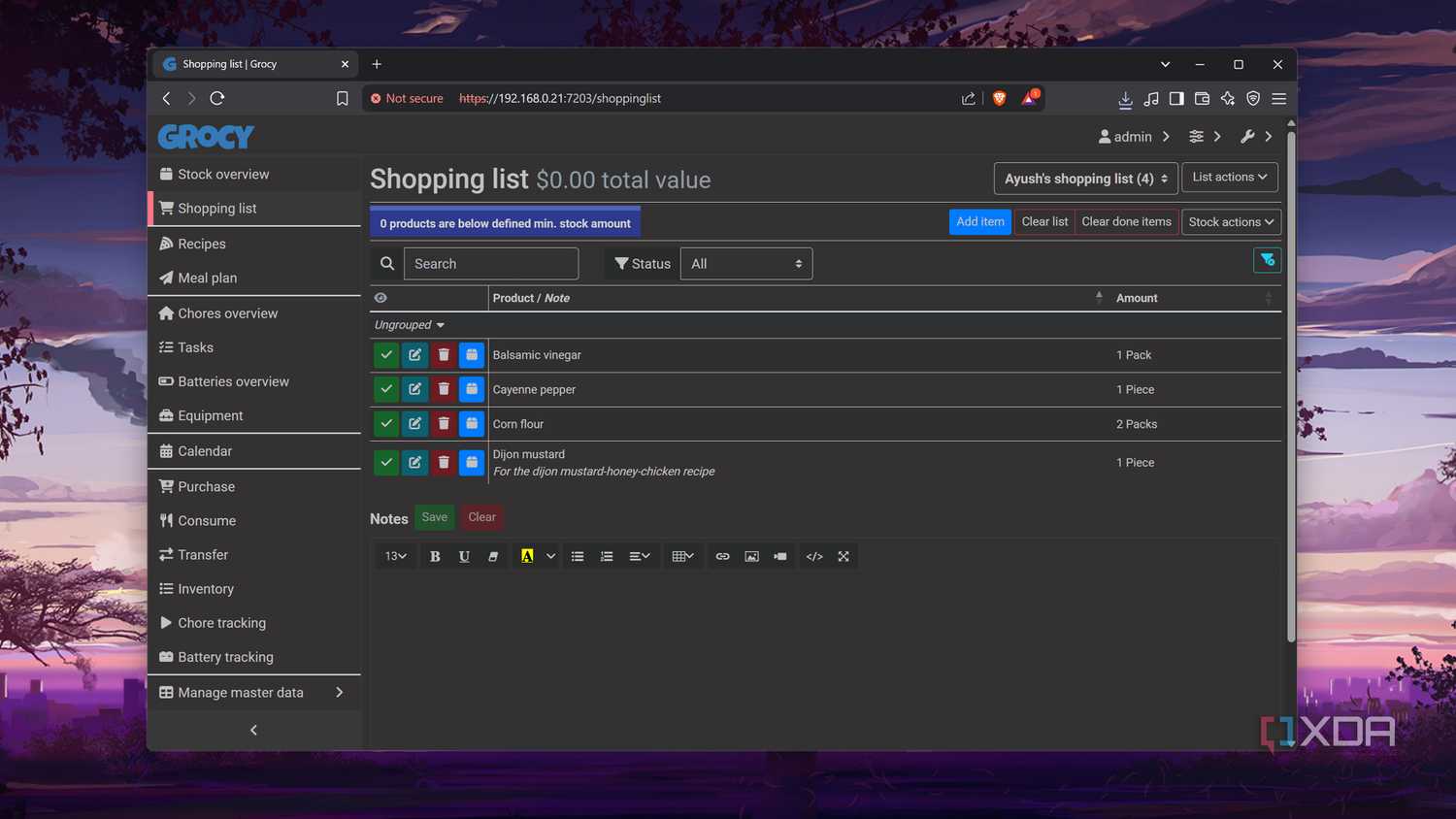Viewport: 1456px width, 819px height.
Task: Click the Add item button
Action: click(x=980, y=222)
